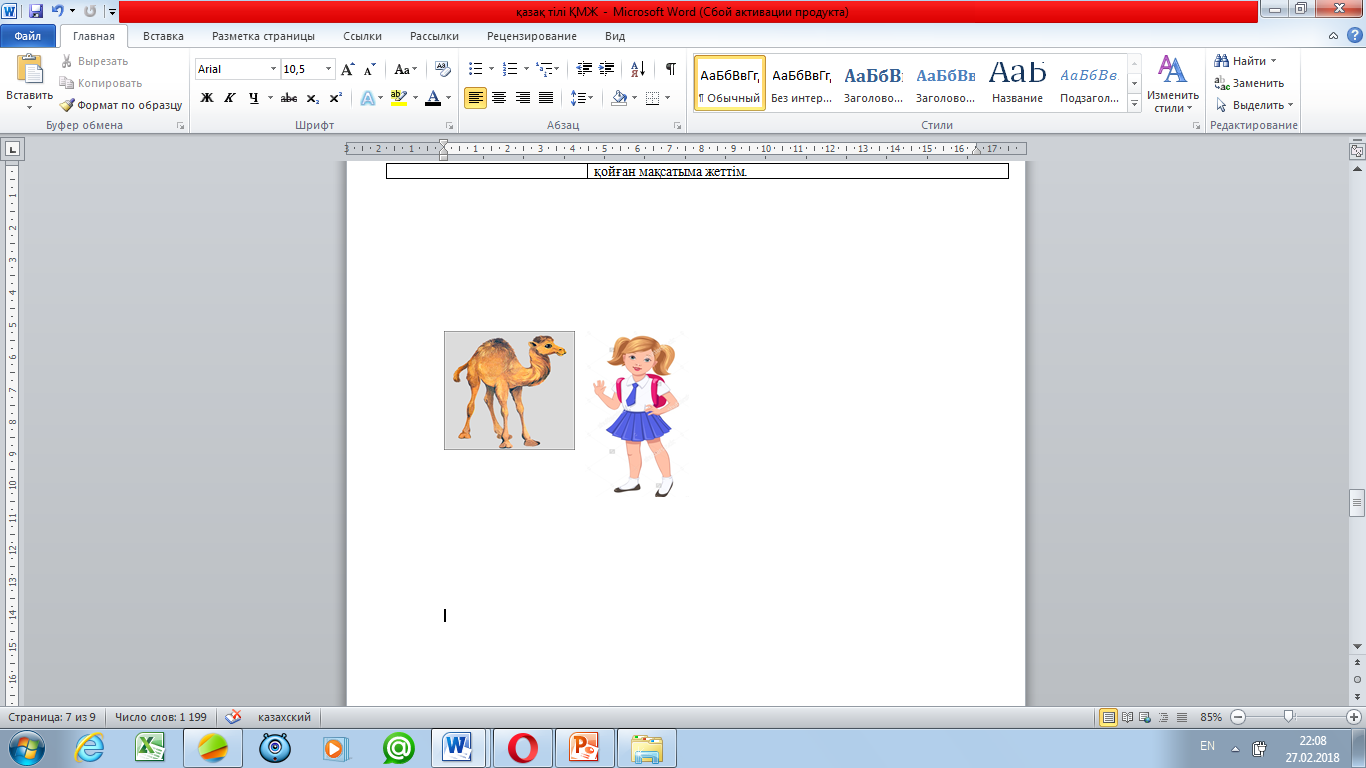This screenshot has height=768, width=1366.
Task: Switch to the Вставка tab
Action: (163, 36)
